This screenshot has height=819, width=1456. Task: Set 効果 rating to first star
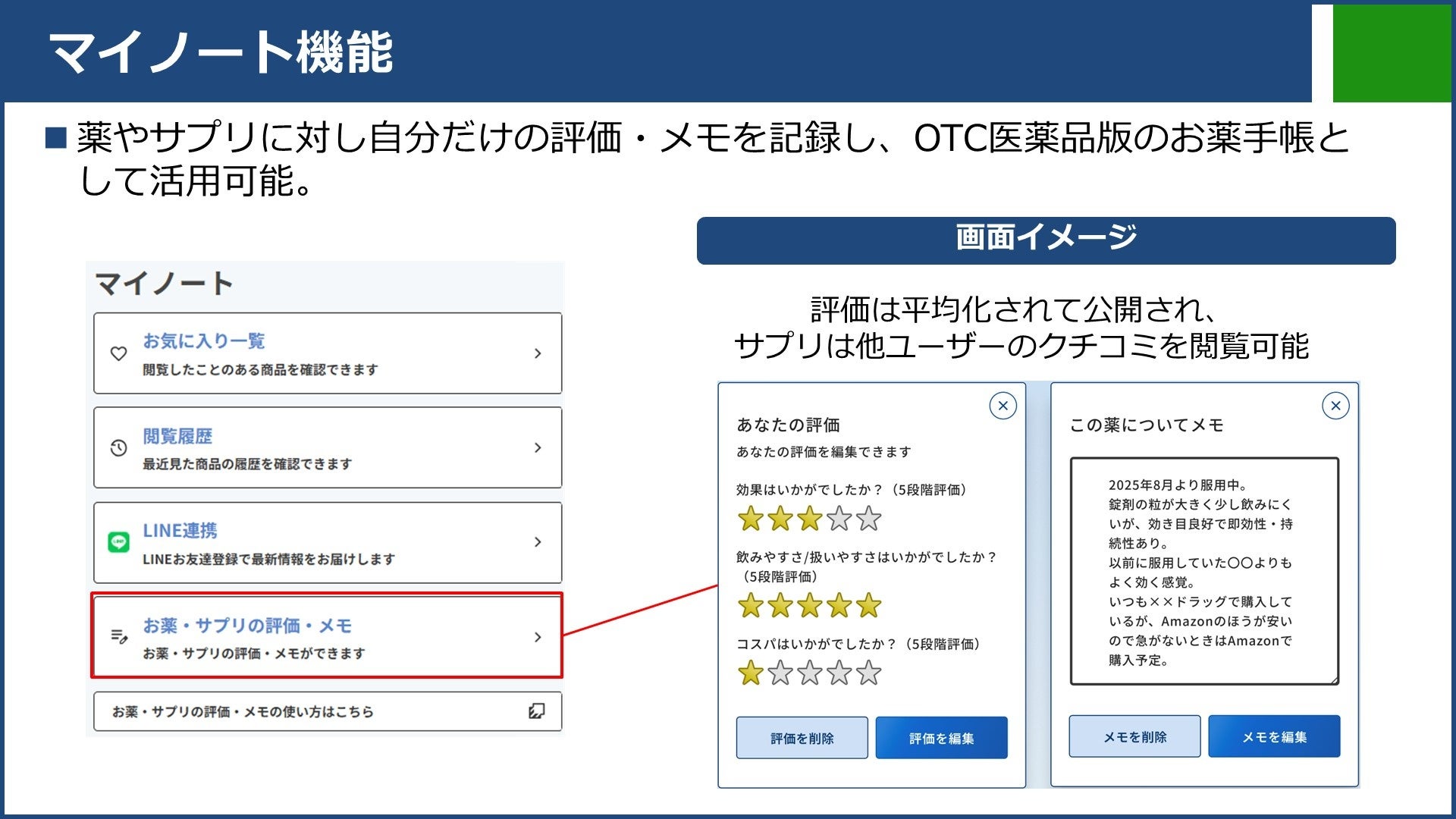click(x=750, y=519)
